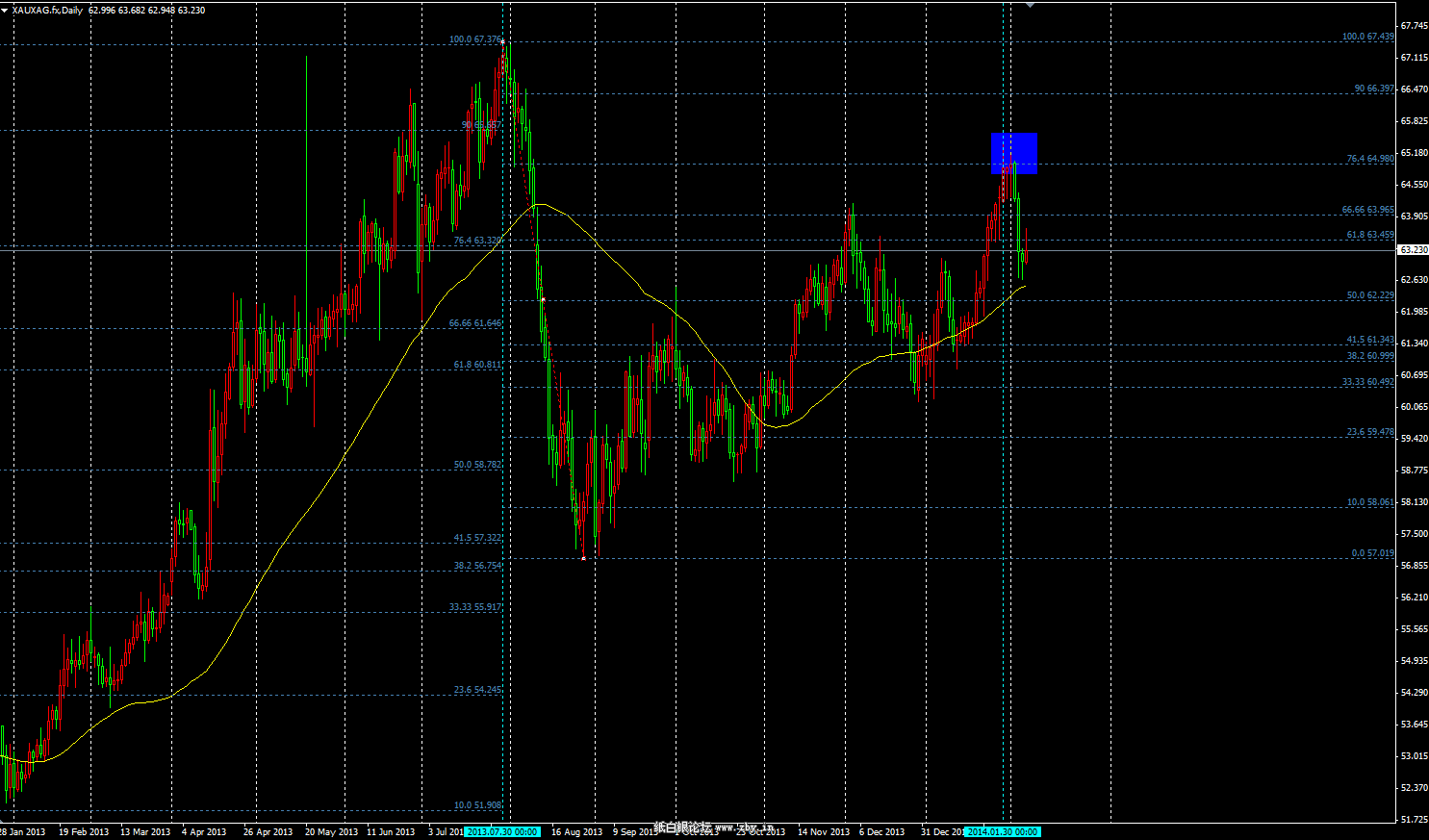Click the XAUXAG.fx,Daily symbol title text
Screen dimensions: 1429x840
click(x=47, y=10)
